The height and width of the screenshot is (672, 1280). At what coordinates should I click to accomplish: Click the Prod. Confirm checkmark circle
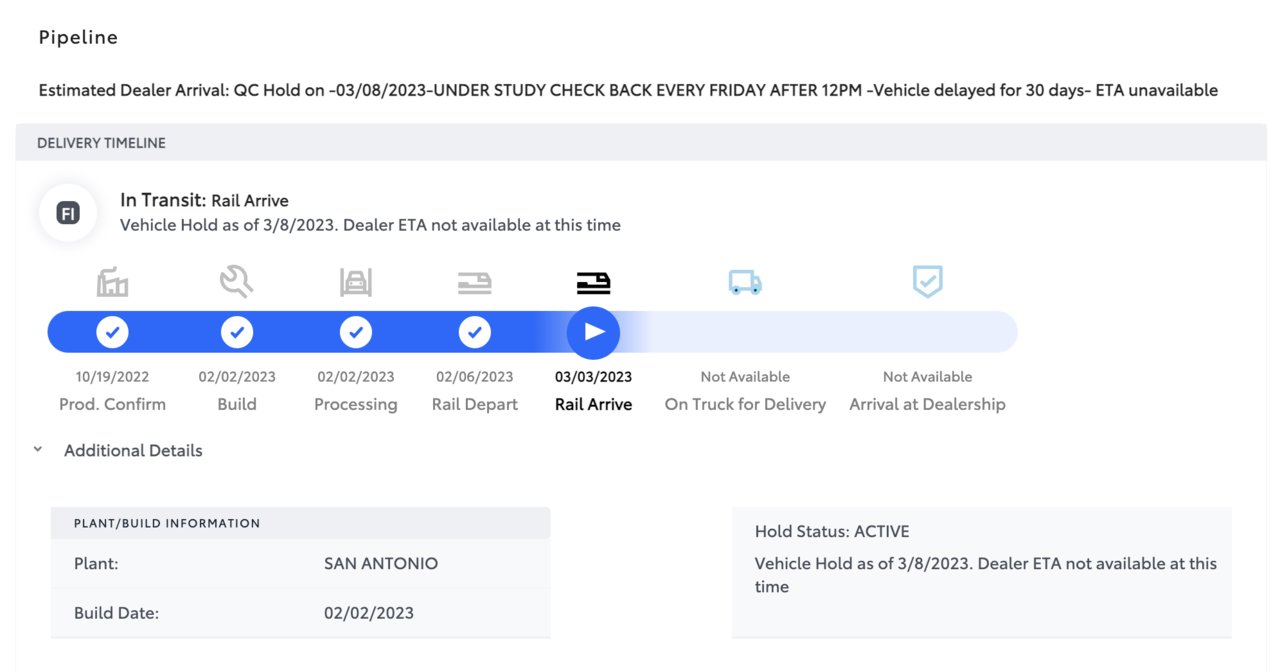coord(112,331)
